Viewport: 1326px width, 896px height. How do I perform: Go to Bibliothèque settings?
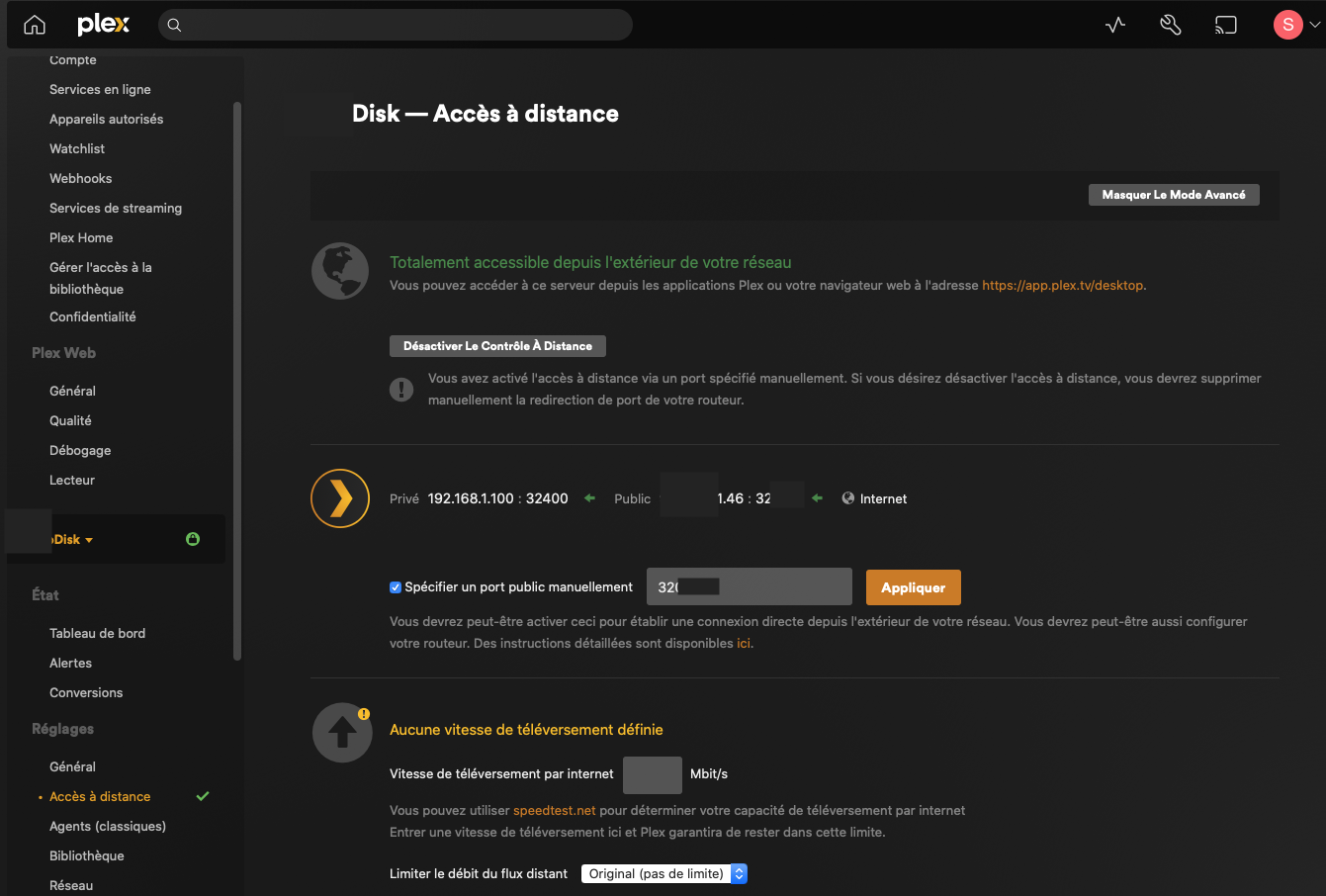click(87, 855)
